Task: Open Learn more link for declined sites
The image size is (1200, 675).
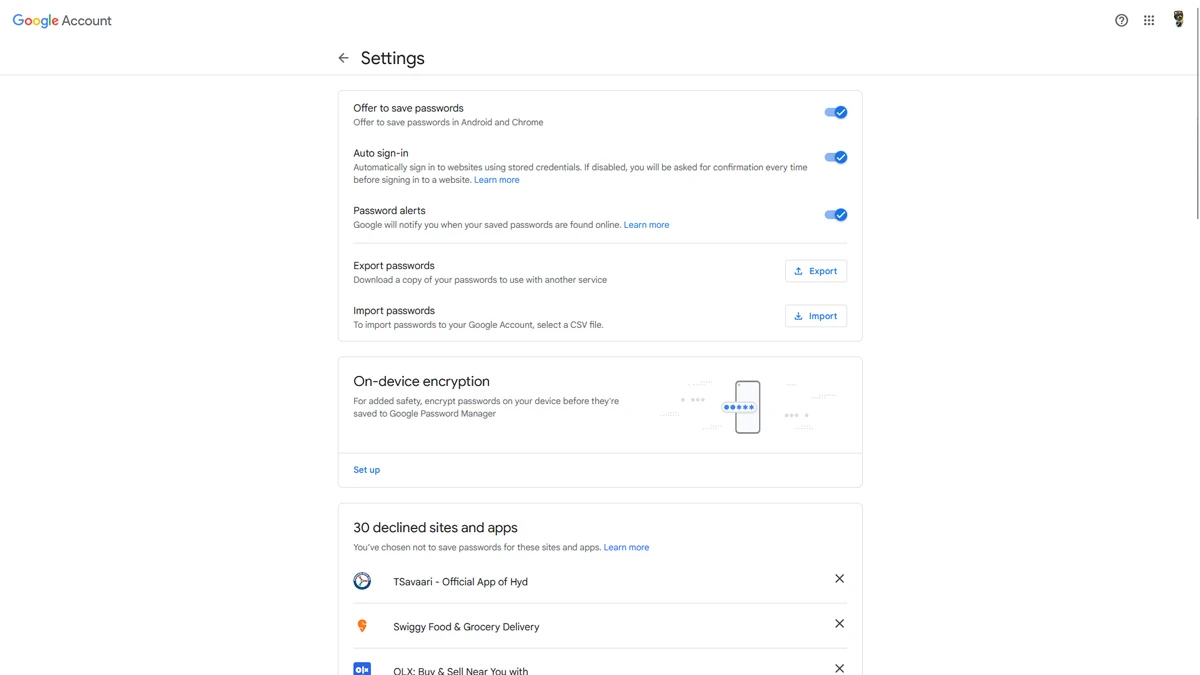Action: point(626,547)
